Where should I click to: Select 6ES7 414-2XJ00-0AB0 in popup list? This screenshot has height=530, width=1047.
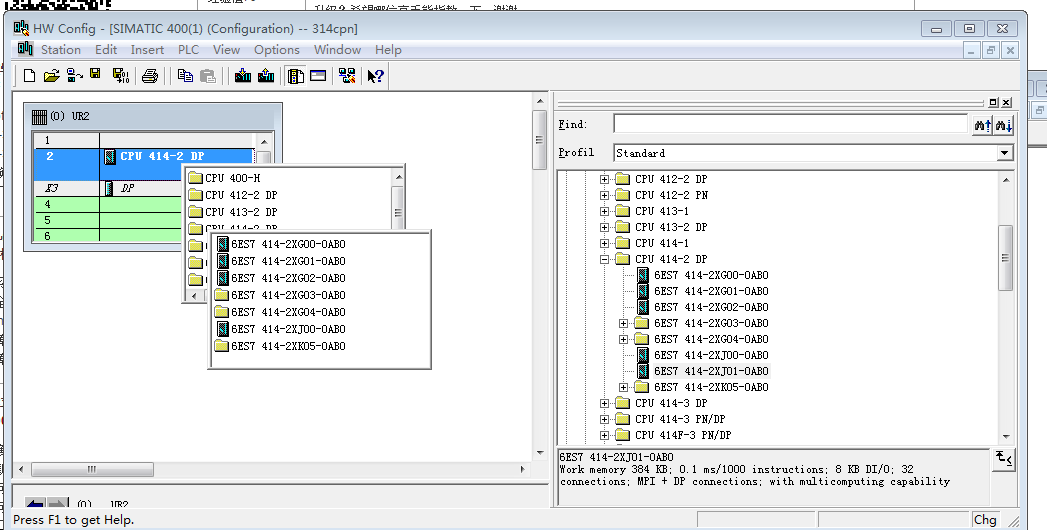click(x=288, y=329)
